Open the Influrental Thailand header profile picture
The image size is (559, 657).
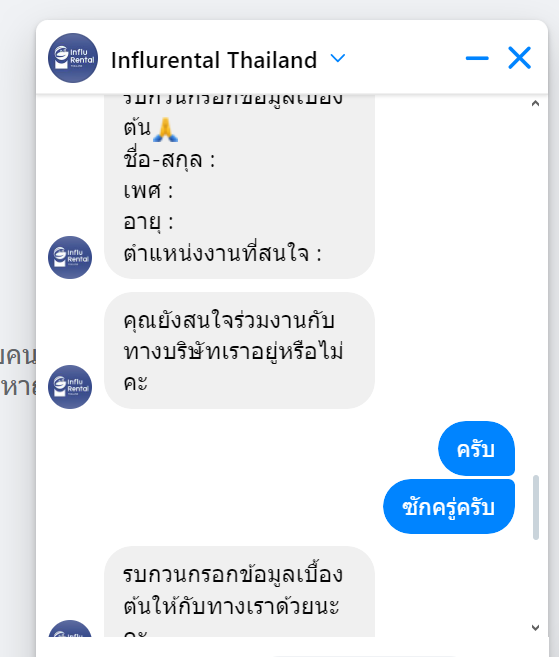73,58
